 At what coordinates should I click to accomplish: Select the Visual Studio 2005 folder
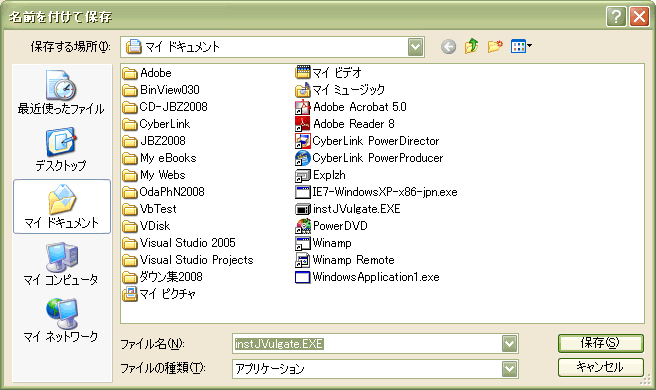click(x=179, y=243)
